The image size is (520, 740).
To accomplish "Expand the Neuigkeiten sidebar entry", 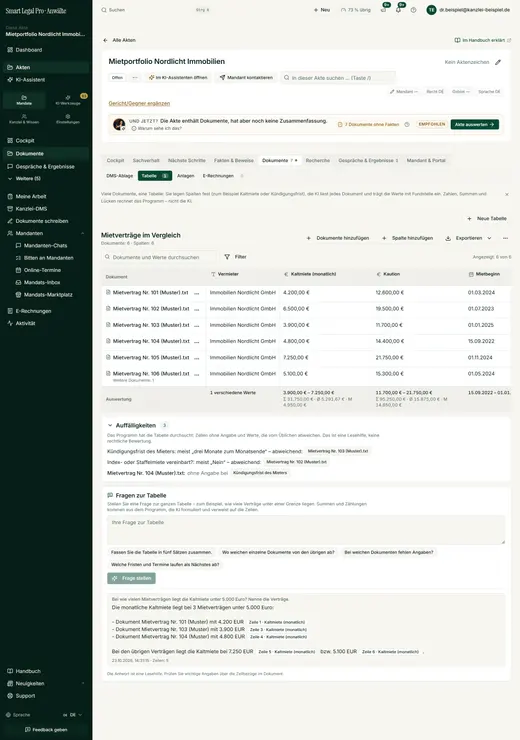I will tap(83, 683).
